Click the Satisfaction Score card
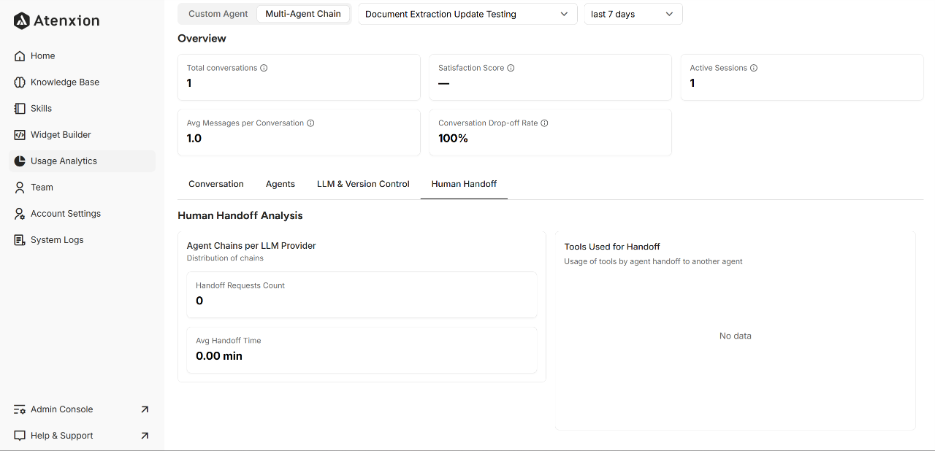This screenshot has height=451, width=936. tap(550, 78)
